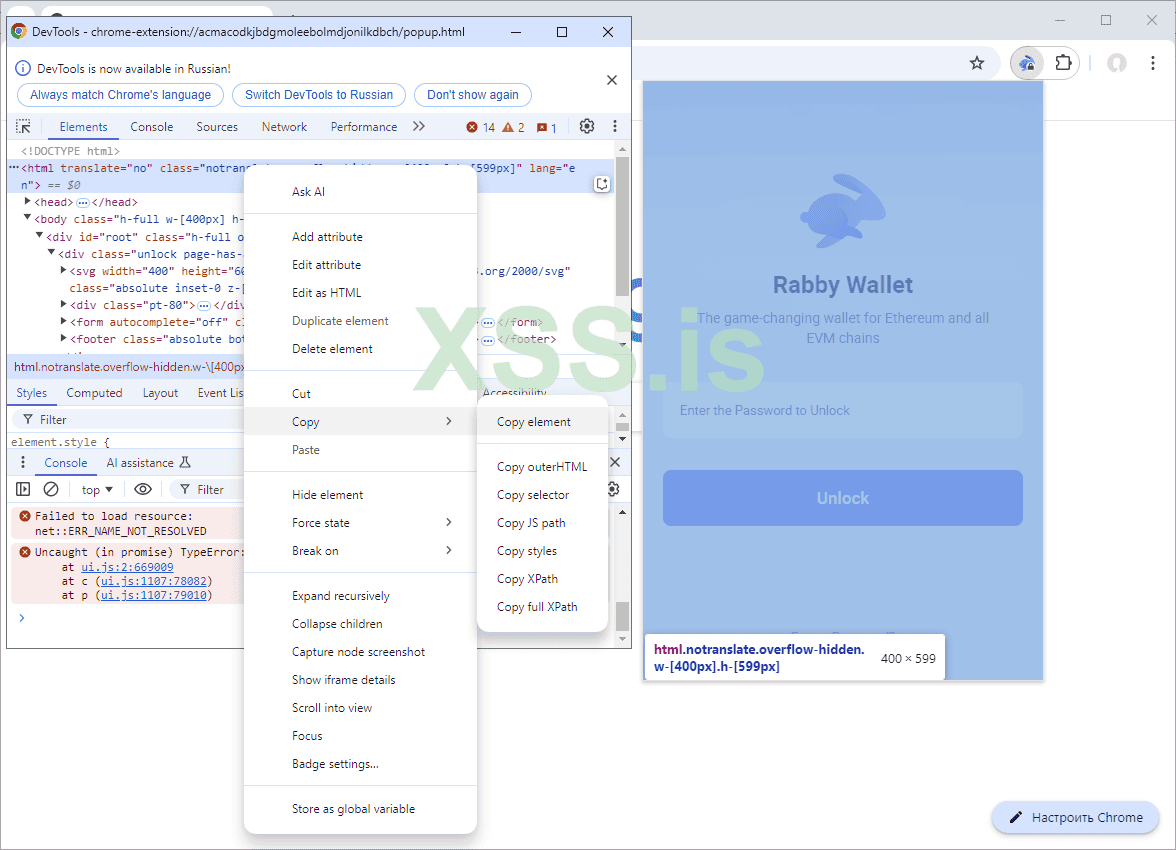Clear the console icon

tap(51, 489)
